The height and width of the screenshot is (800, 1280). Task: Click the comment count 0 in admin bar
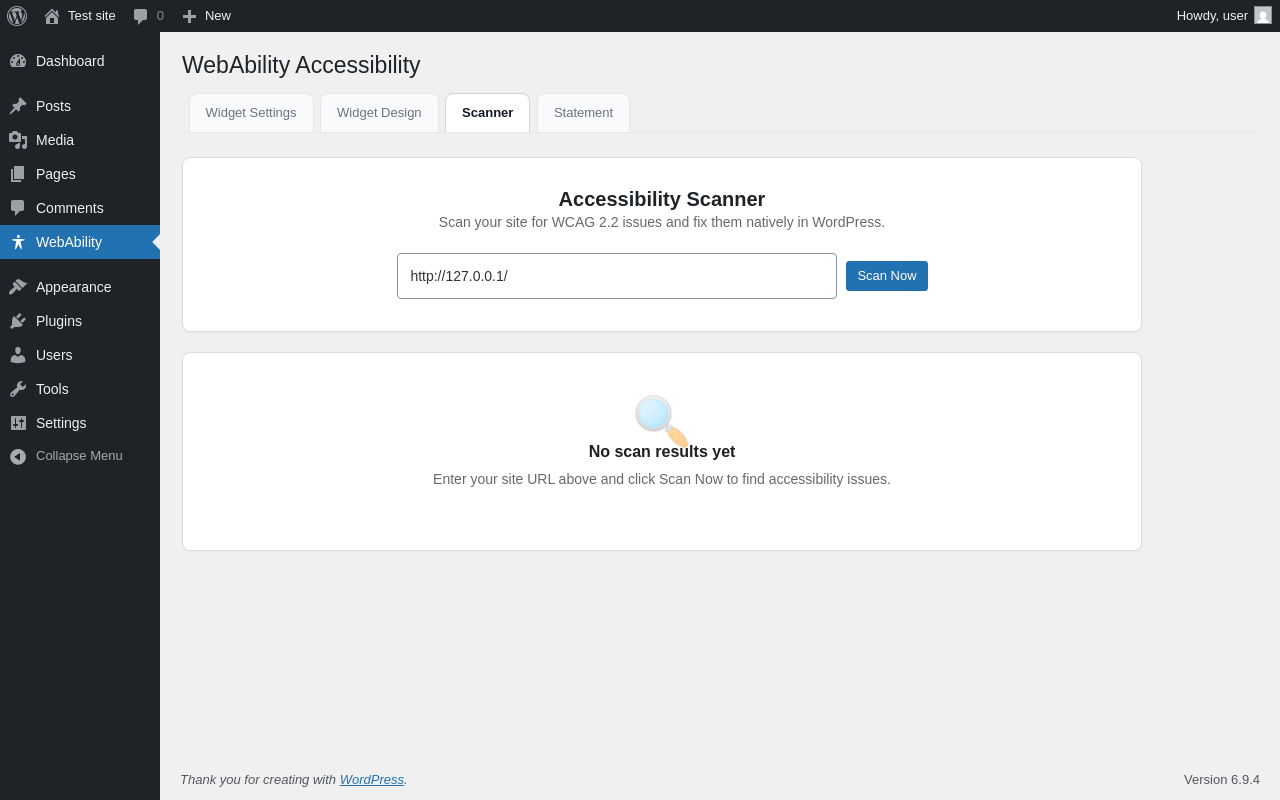pos(160,16)
